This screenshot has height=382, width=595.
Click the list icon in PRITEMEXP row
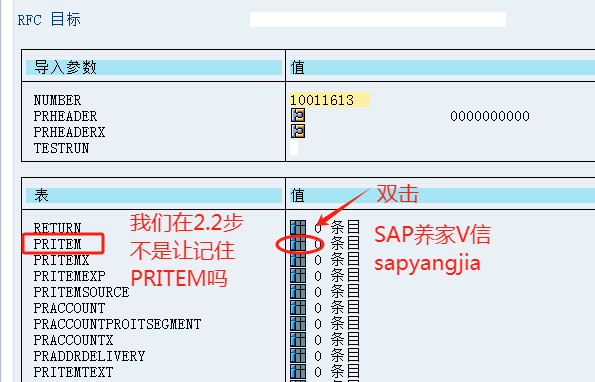(353, 276)
